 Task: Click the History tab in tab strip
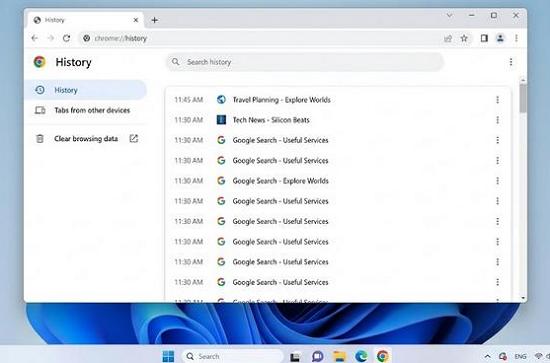pyautogui.click(x=85, y=20)
